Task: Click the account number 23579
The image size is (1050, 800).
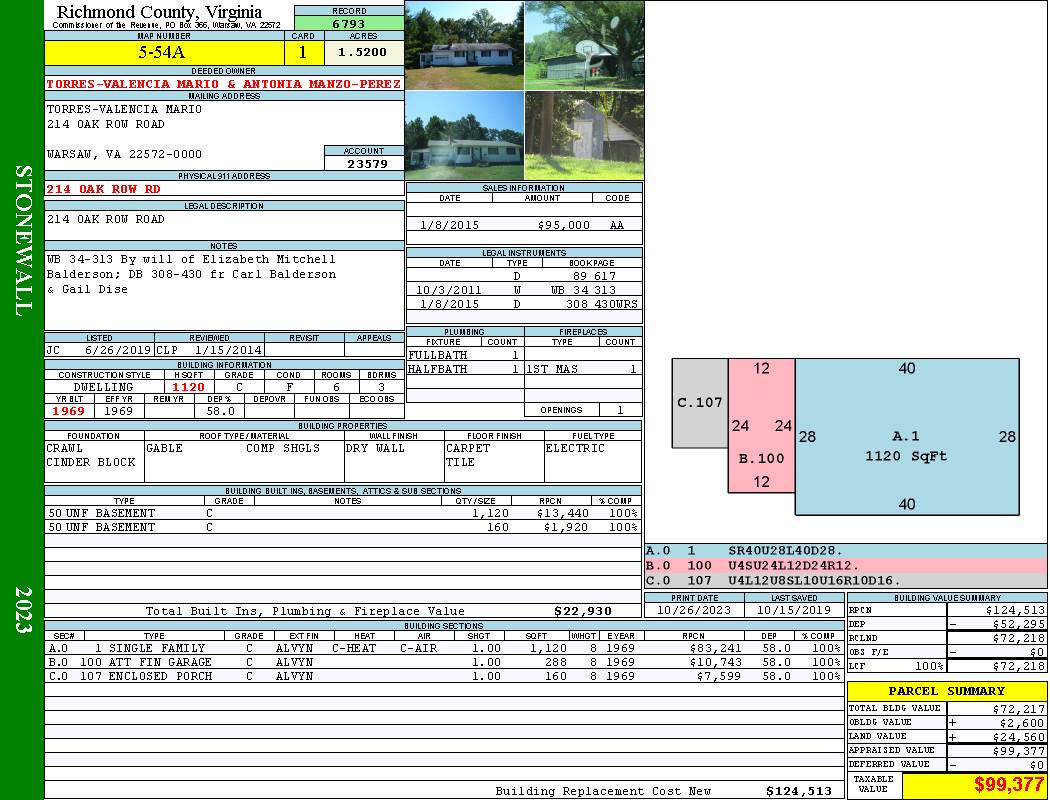Action: (364, 163)
